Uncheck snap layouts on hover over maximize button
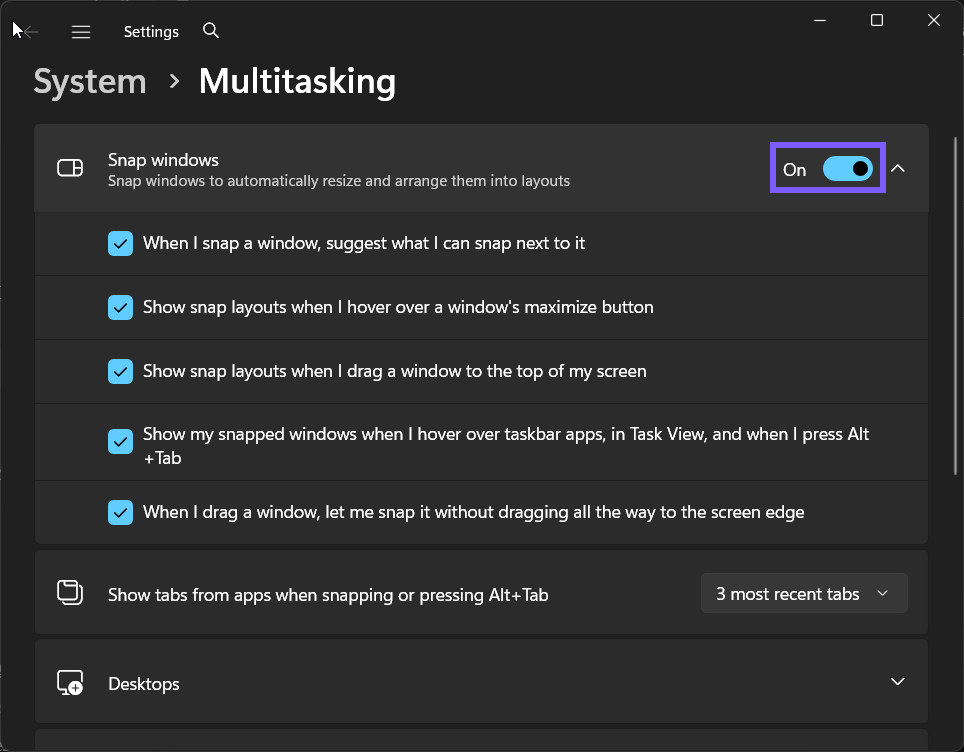The image size is (964, 752). tap(120, 307)
